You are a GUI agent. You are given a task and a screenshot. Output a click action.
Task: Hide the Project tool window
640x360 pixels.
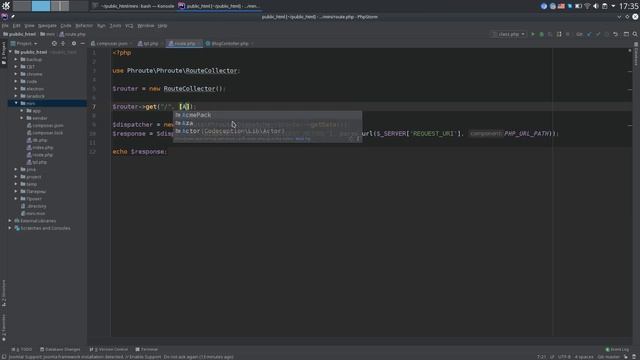[x=82, y=43]
